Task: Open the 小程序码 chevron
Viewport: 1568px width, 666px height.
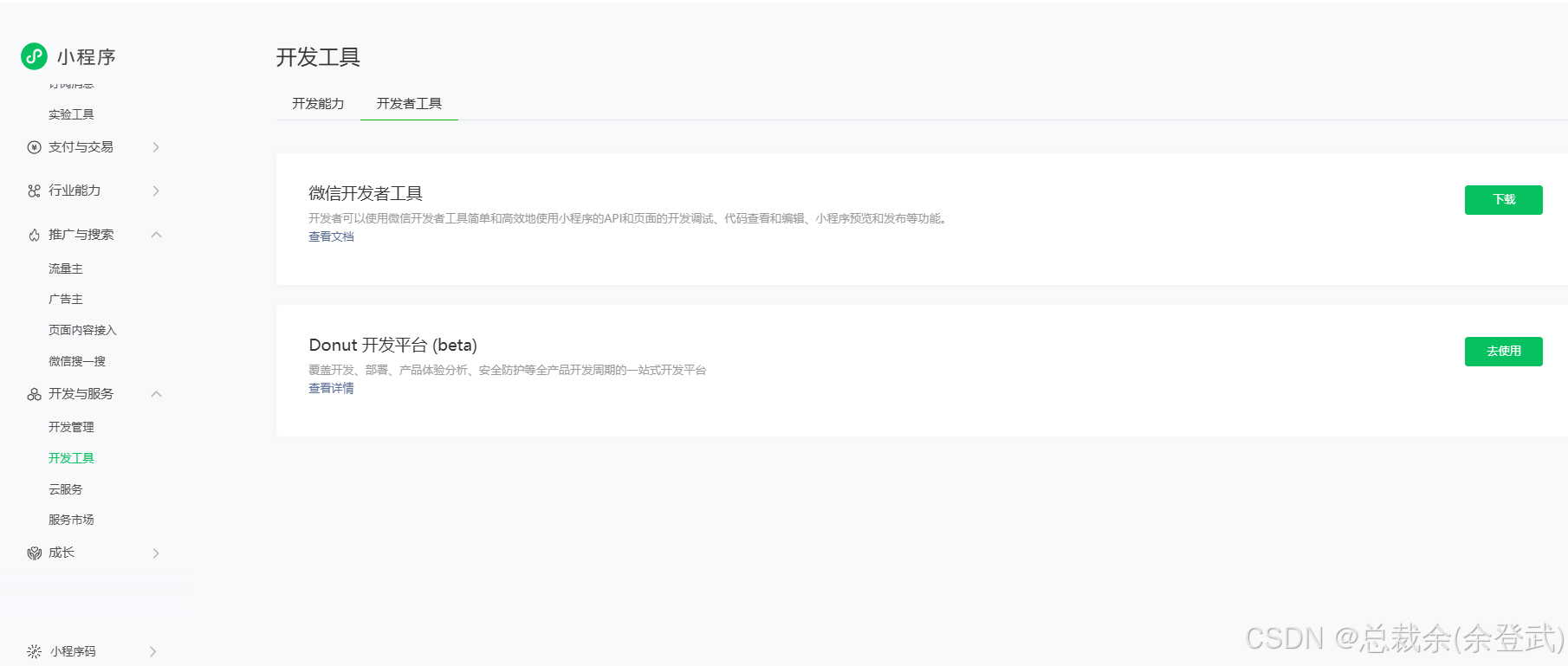Action: pyautogui.click(x=153, y=651)
